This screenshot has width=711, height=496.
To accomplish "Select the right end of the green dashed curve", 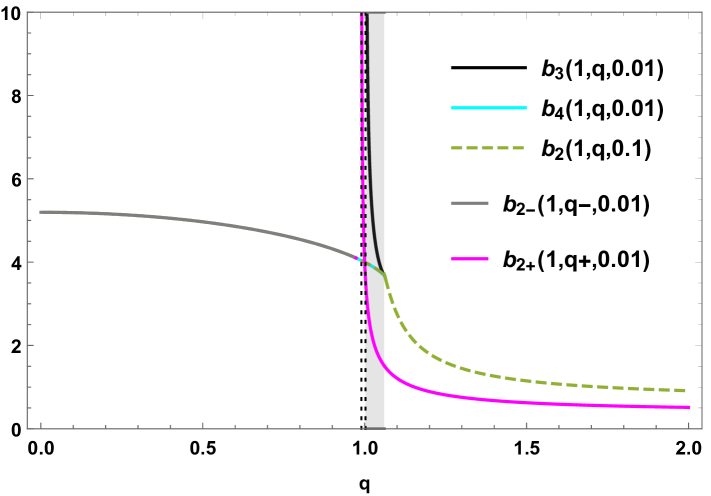I will click(x=685, y=390).
